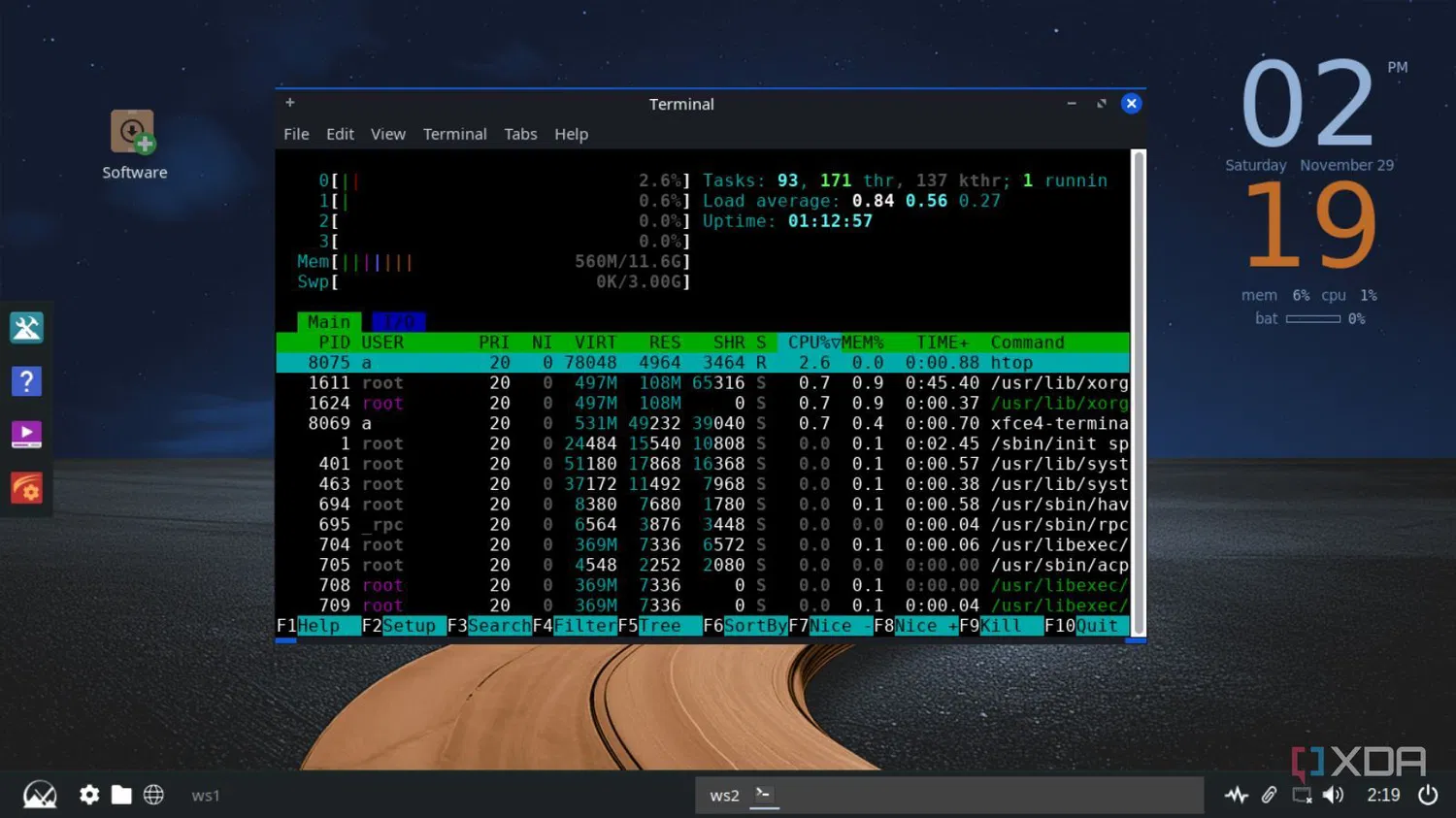Sort by the MEM% column header
The image size is (1456, 818).
(x=863, y=343)
